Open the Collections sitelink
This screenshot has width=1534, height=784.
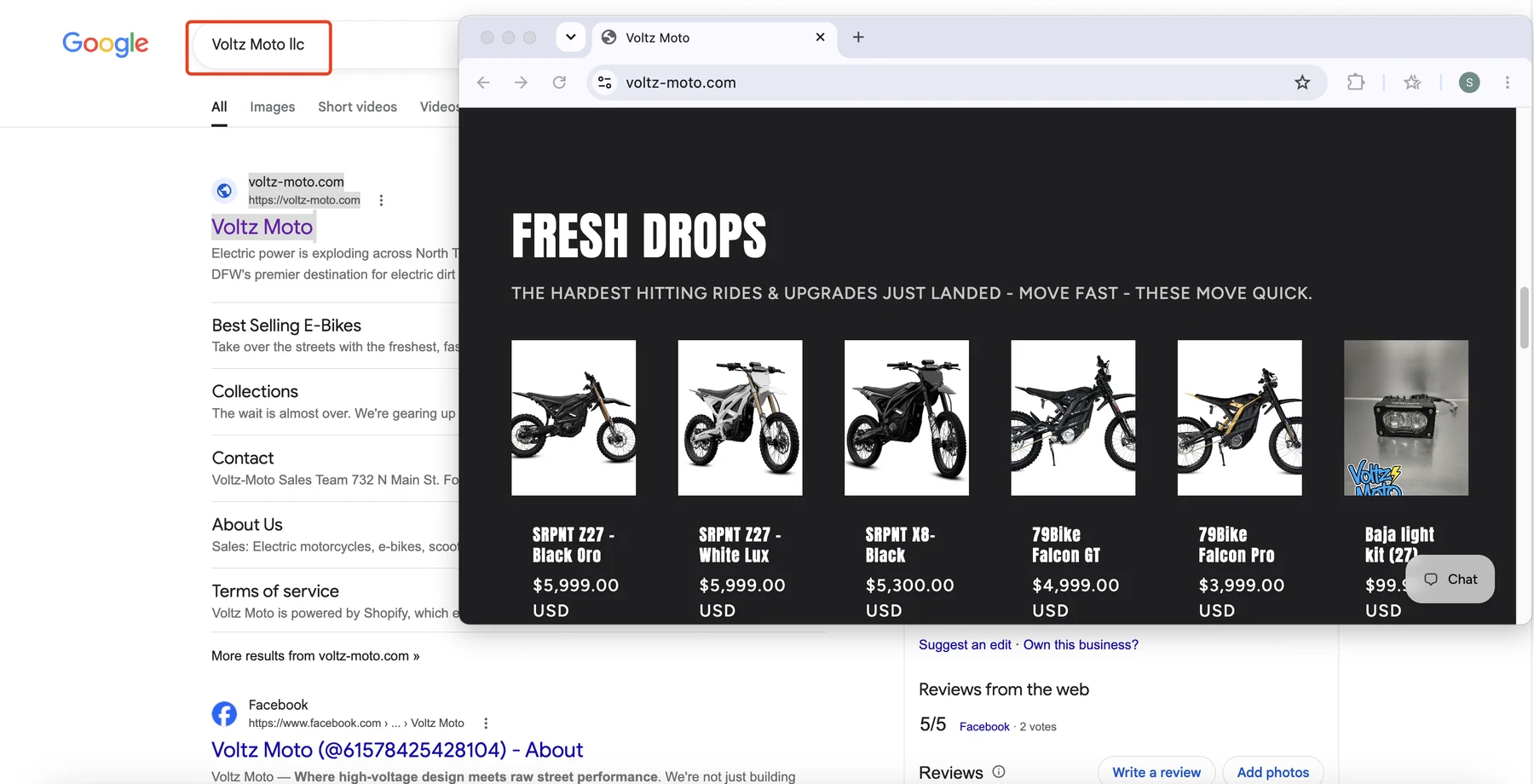coord(255,392)
